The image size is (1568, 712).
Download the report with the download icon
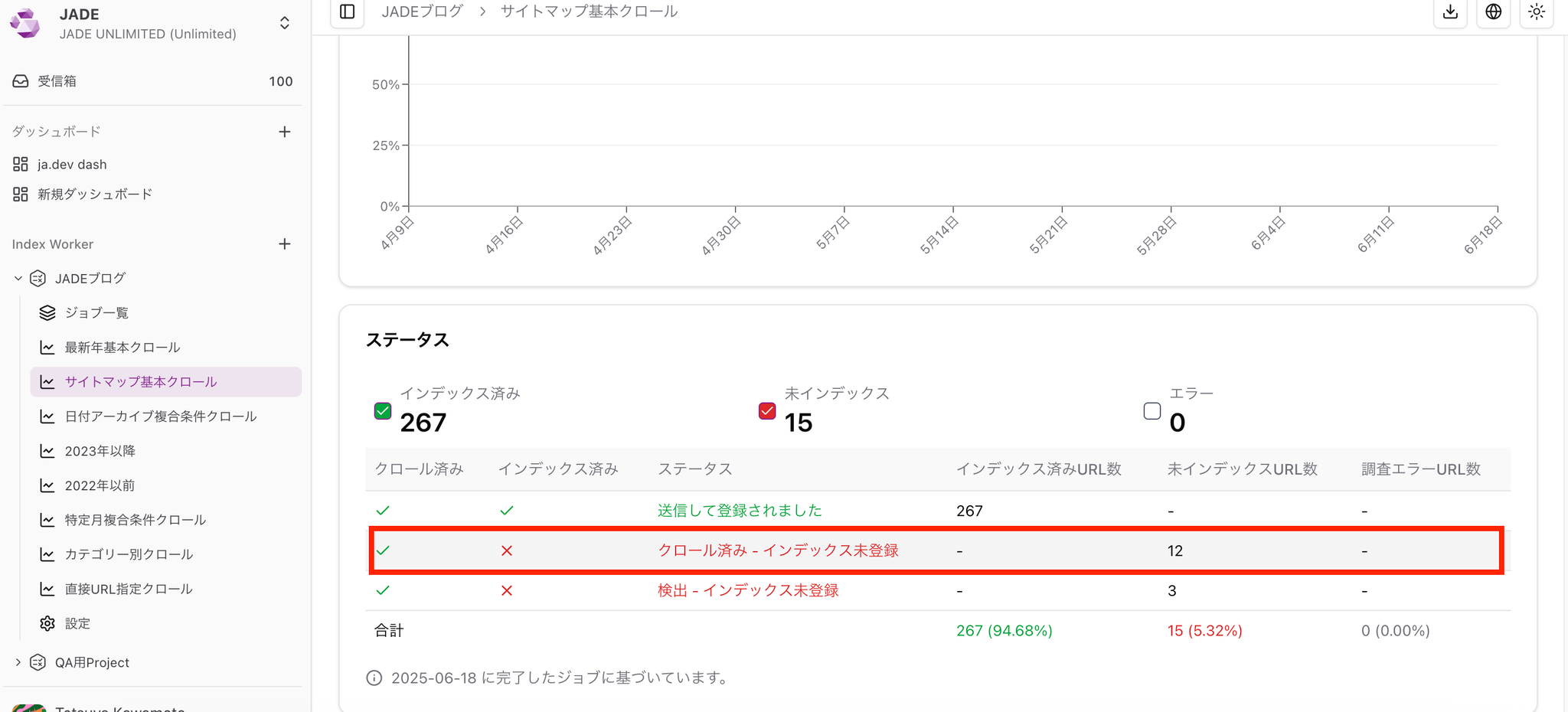[1450, 12]
